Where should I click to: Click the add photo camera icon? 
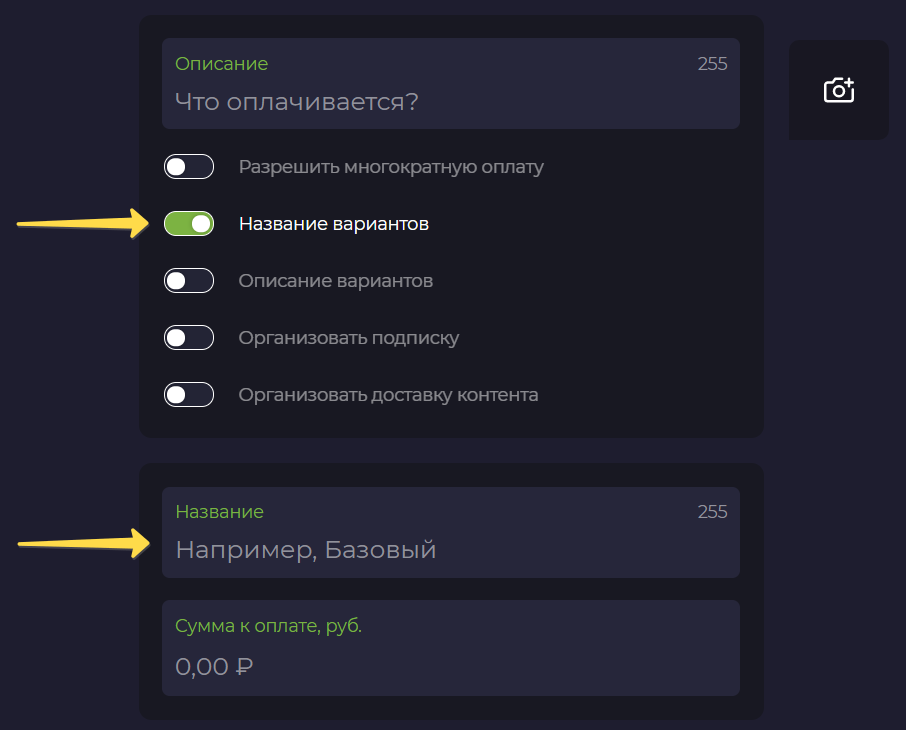pos(839,90)
